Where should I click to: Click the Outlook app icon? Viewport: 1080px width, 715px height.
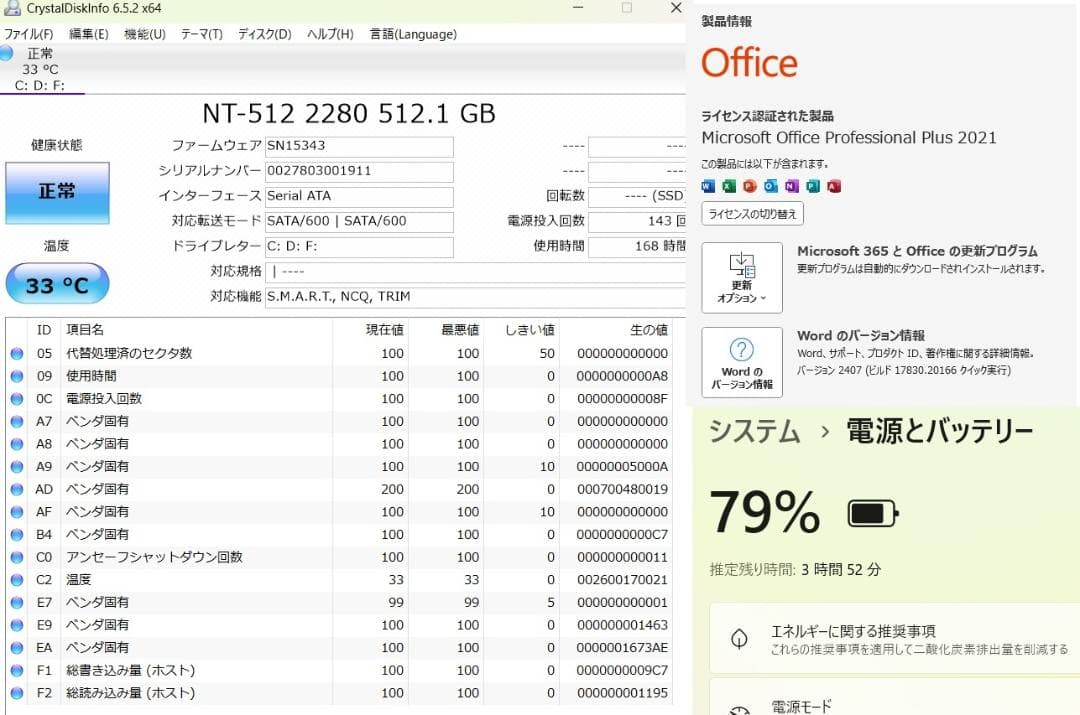pyautogui.click(x=771, y=186)
